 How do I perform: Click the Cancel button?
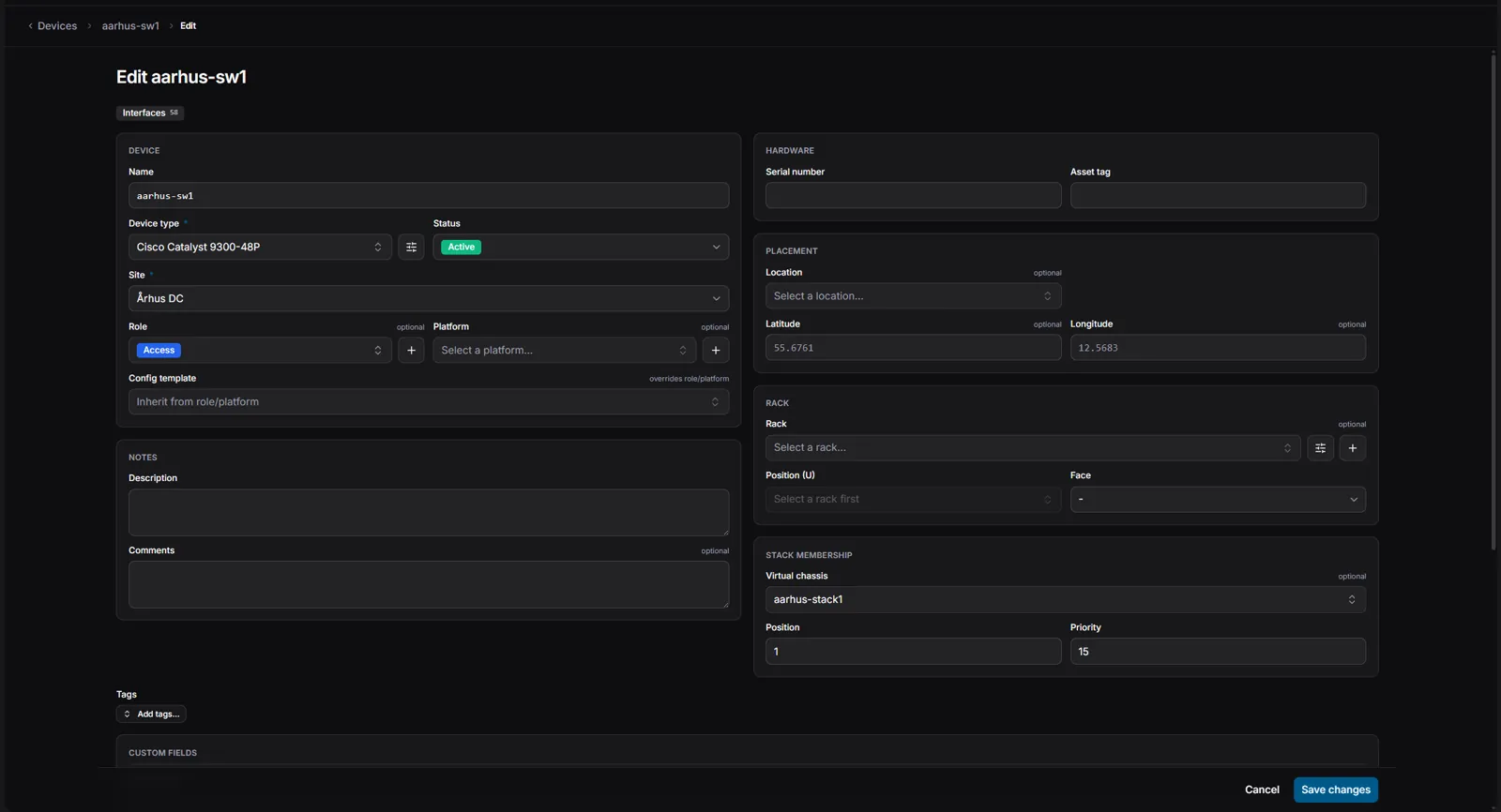point(1262,789)
